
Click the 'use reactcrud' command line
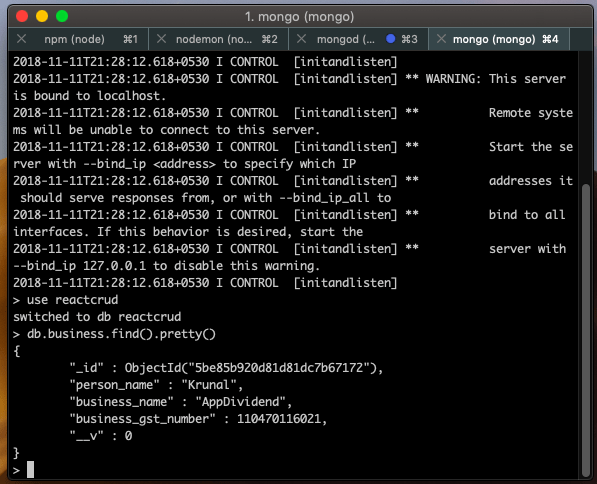coord(72,300)
